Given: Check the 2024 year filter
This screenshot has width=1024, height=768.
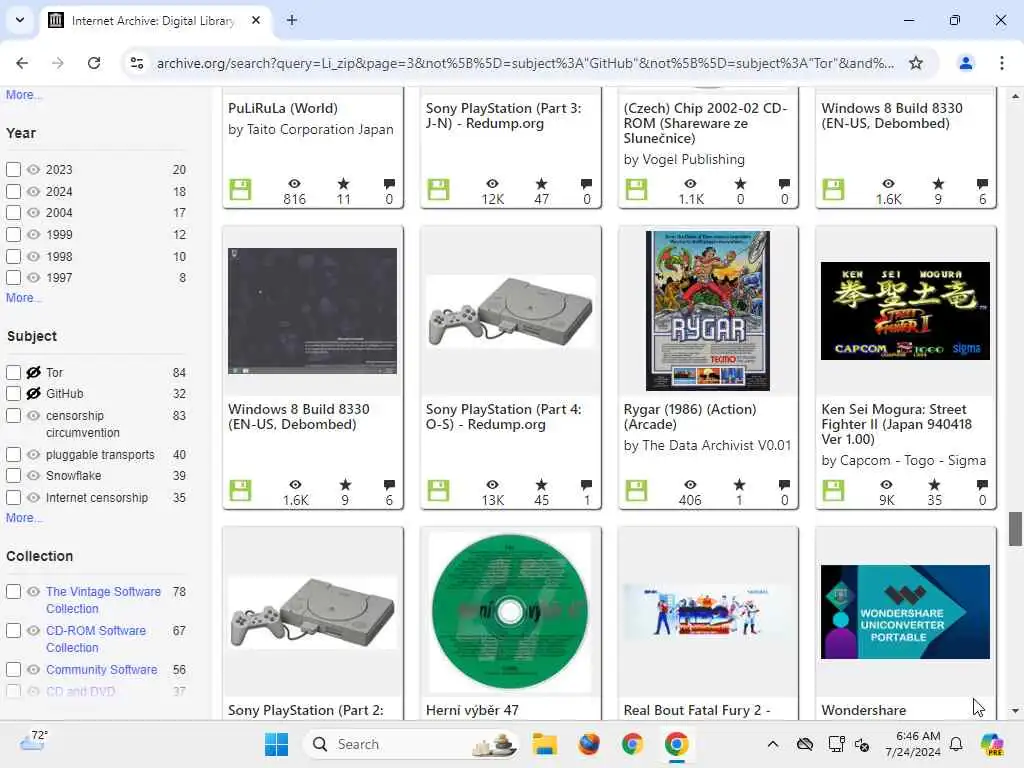Looking at the screenshot, I should 13,191.
